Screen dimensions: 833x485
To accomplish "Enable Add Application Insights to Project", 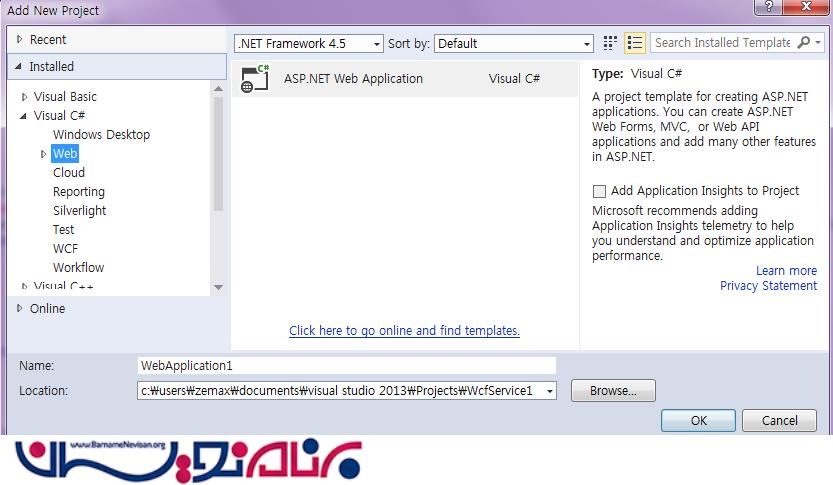I will click(x=599, y=191).
